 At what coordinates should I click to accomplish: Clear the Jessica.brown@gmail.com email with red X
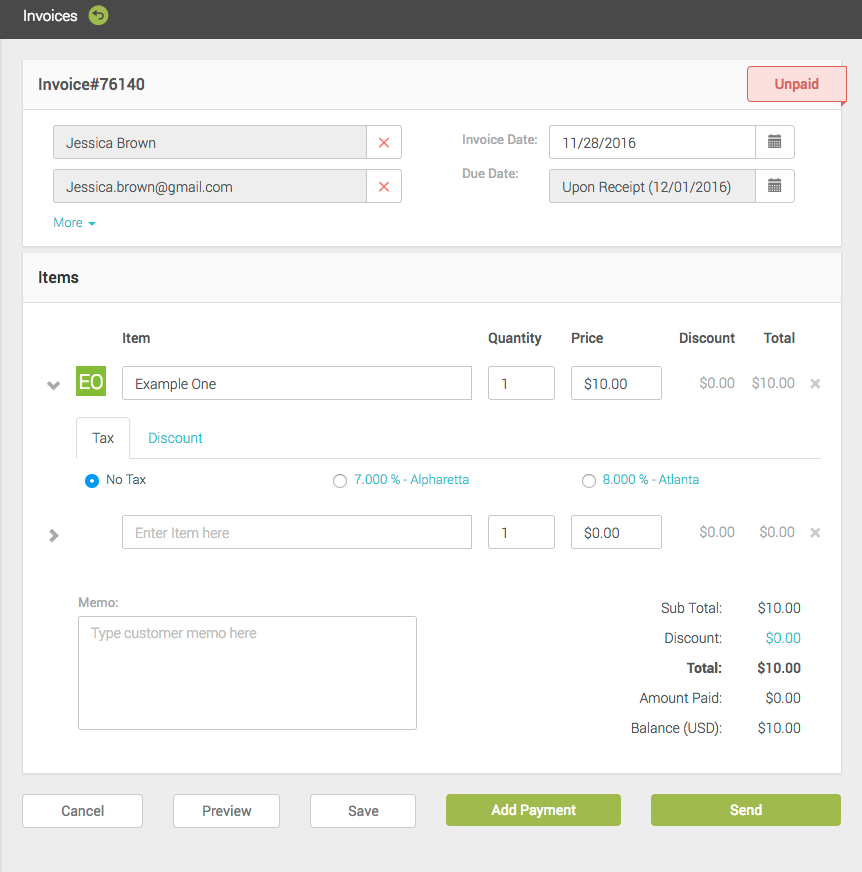(x=384, y=187)
